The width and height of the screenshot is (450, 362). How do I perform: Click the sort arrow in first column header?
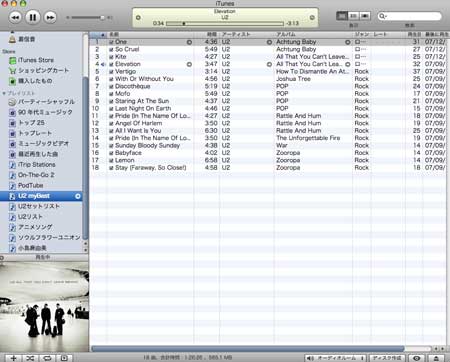(x=103, y=35)
